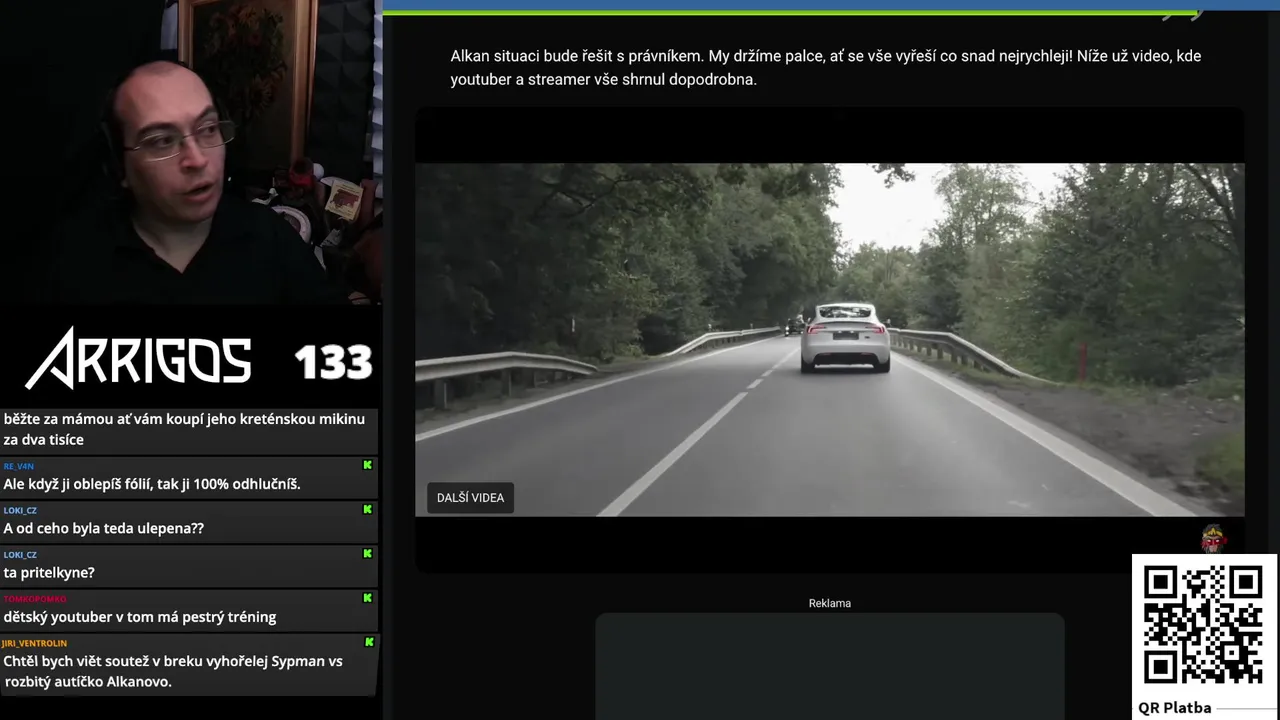
Task: Click the username TOMKOPOMKO in chat
Action: pos(34,599)
